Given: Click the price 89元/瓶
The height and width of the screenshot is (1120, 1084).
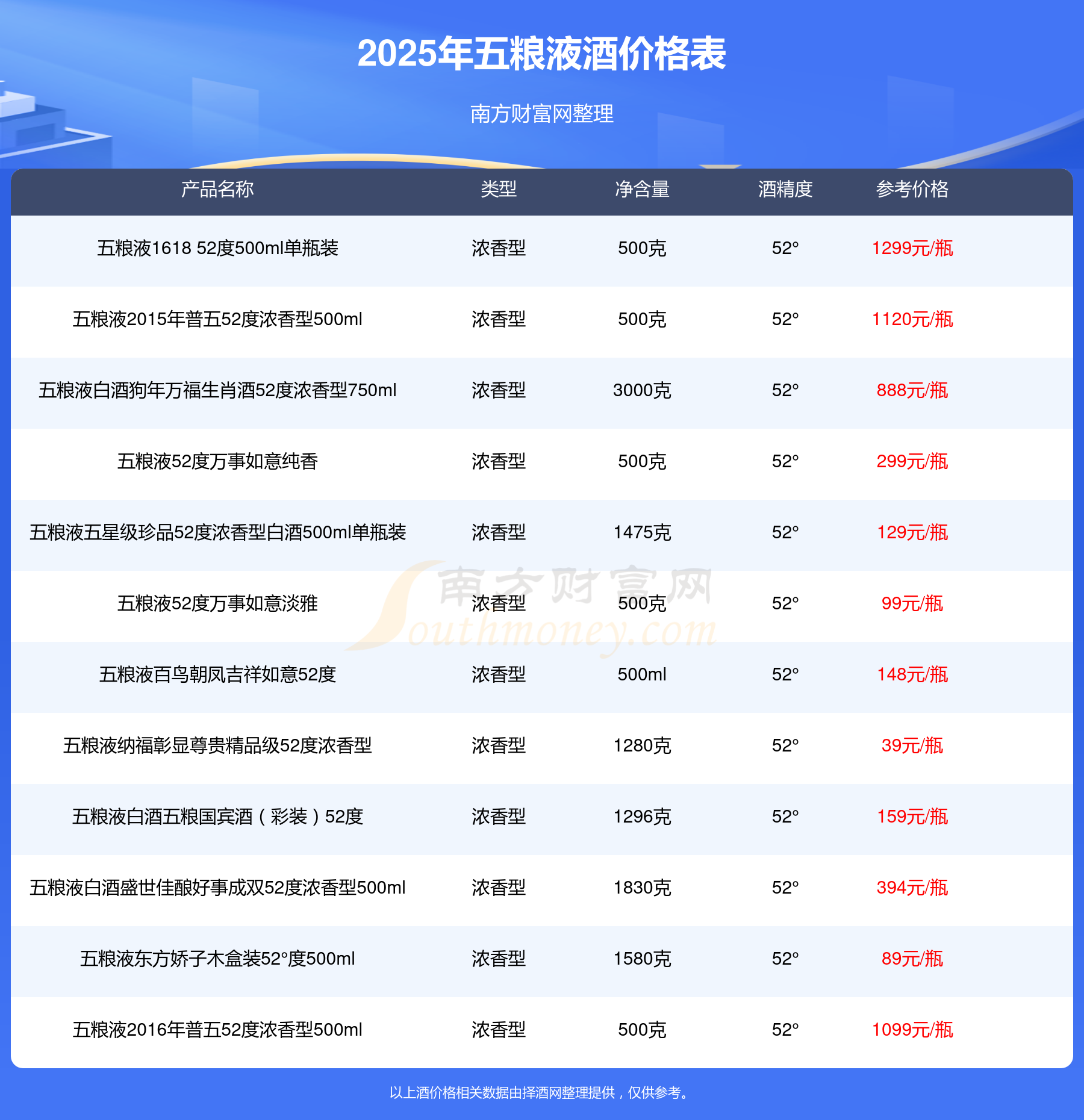Looking at the screenshot, I should tap(912, 959).
